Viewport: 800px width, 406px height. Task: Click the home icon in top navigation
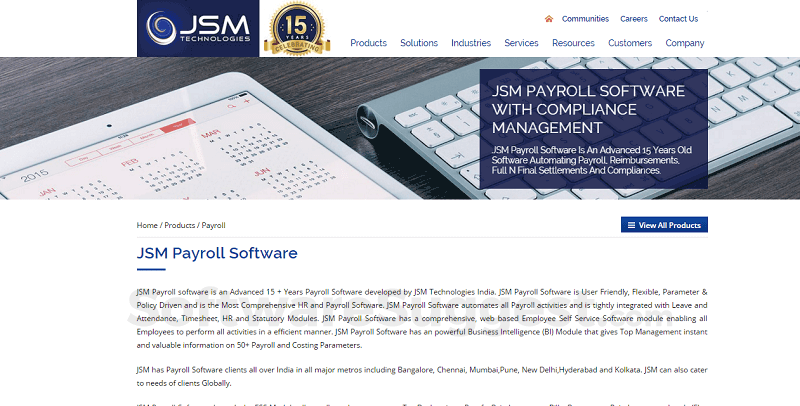[548, 19]
